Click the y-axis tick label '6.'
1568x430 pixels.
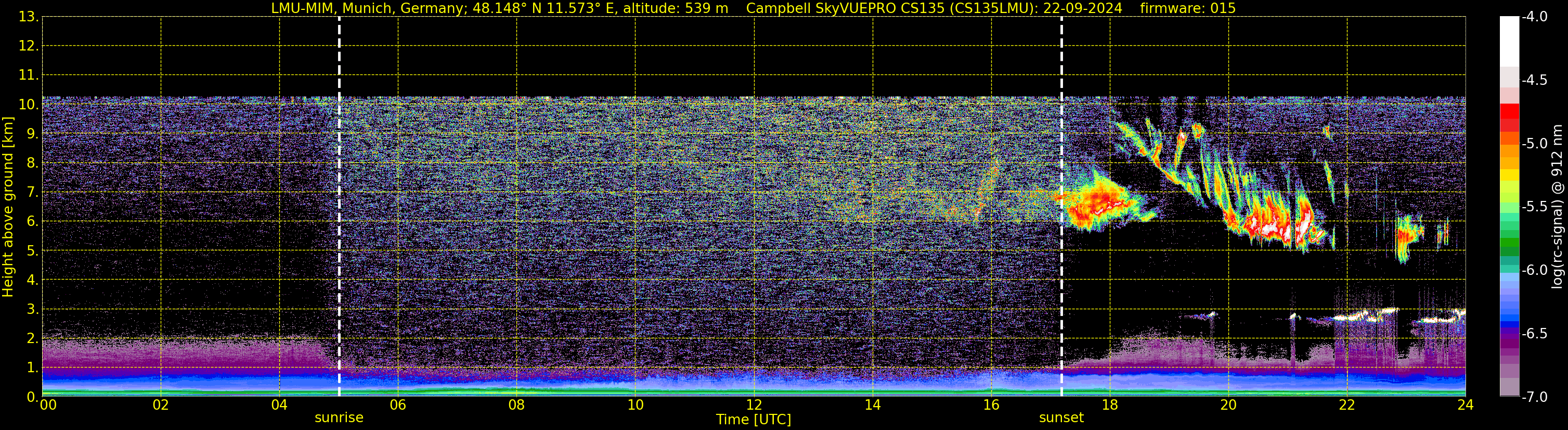tap(32, 221)
